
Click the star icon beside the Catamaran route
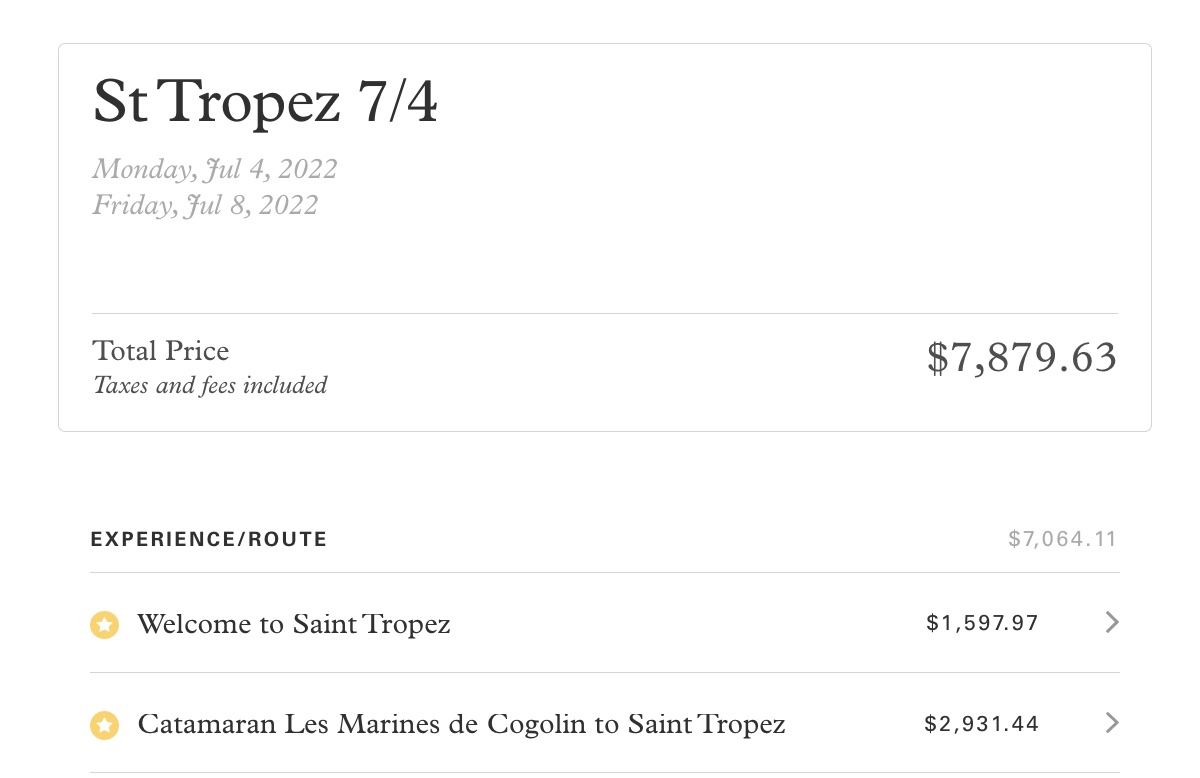tap(104, 725)
